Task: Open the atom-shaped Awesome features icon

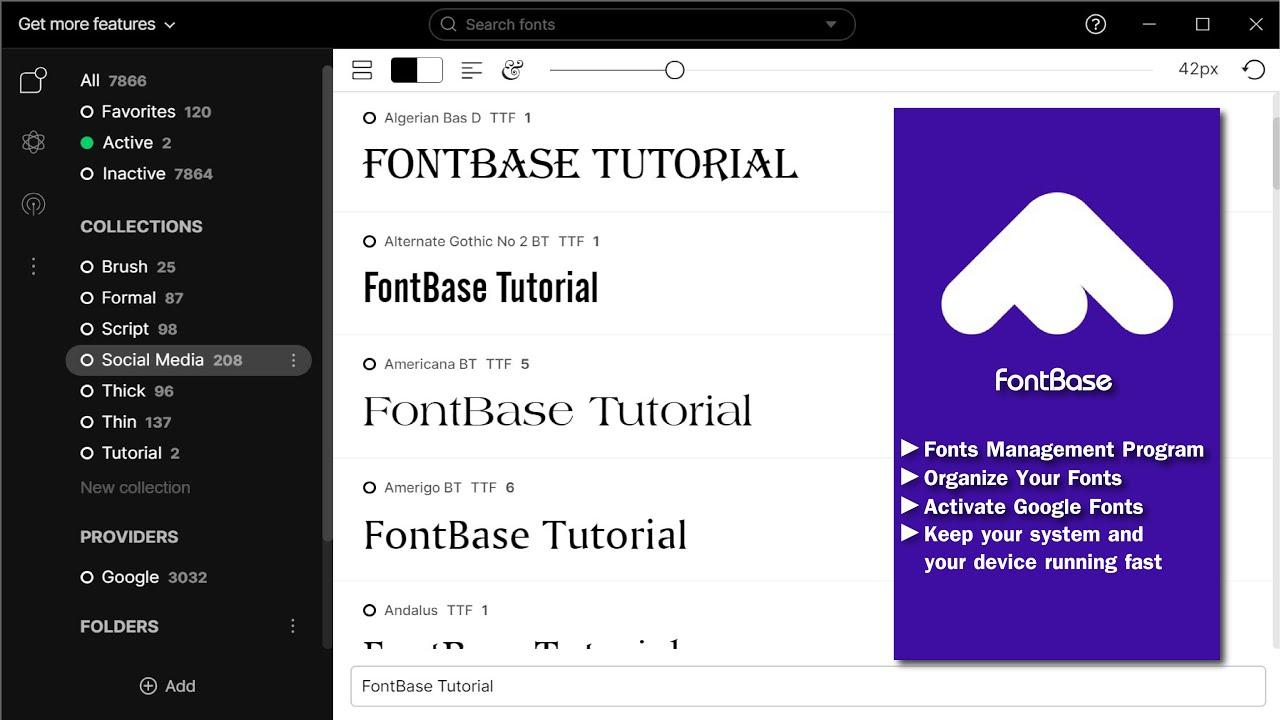Action: tap(33, 142)
